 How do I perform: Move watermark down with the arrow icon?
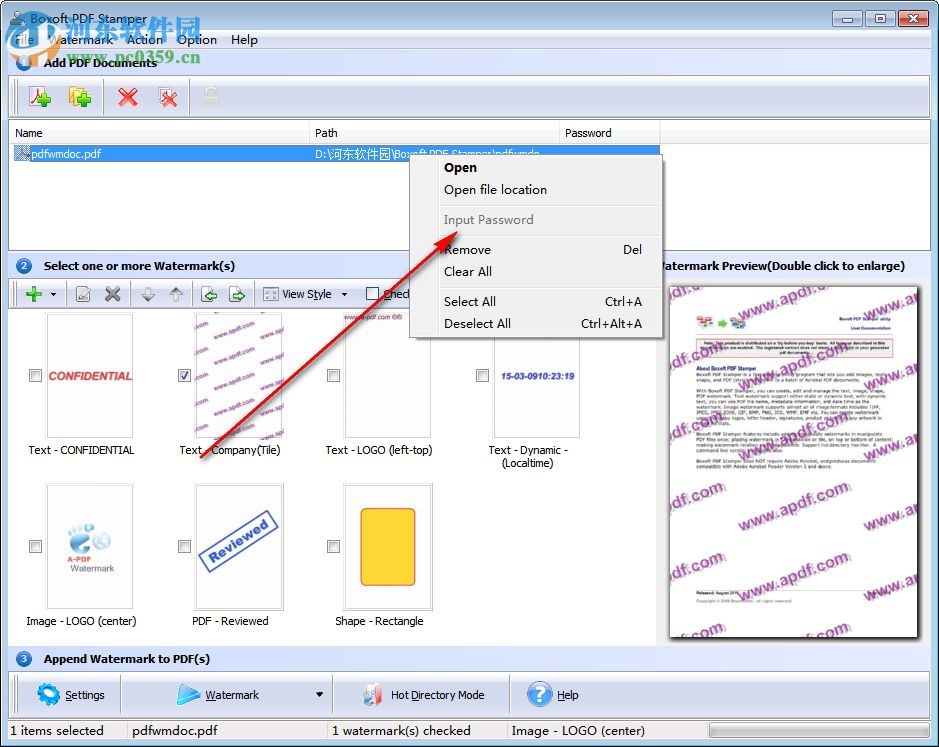point(148,294)
